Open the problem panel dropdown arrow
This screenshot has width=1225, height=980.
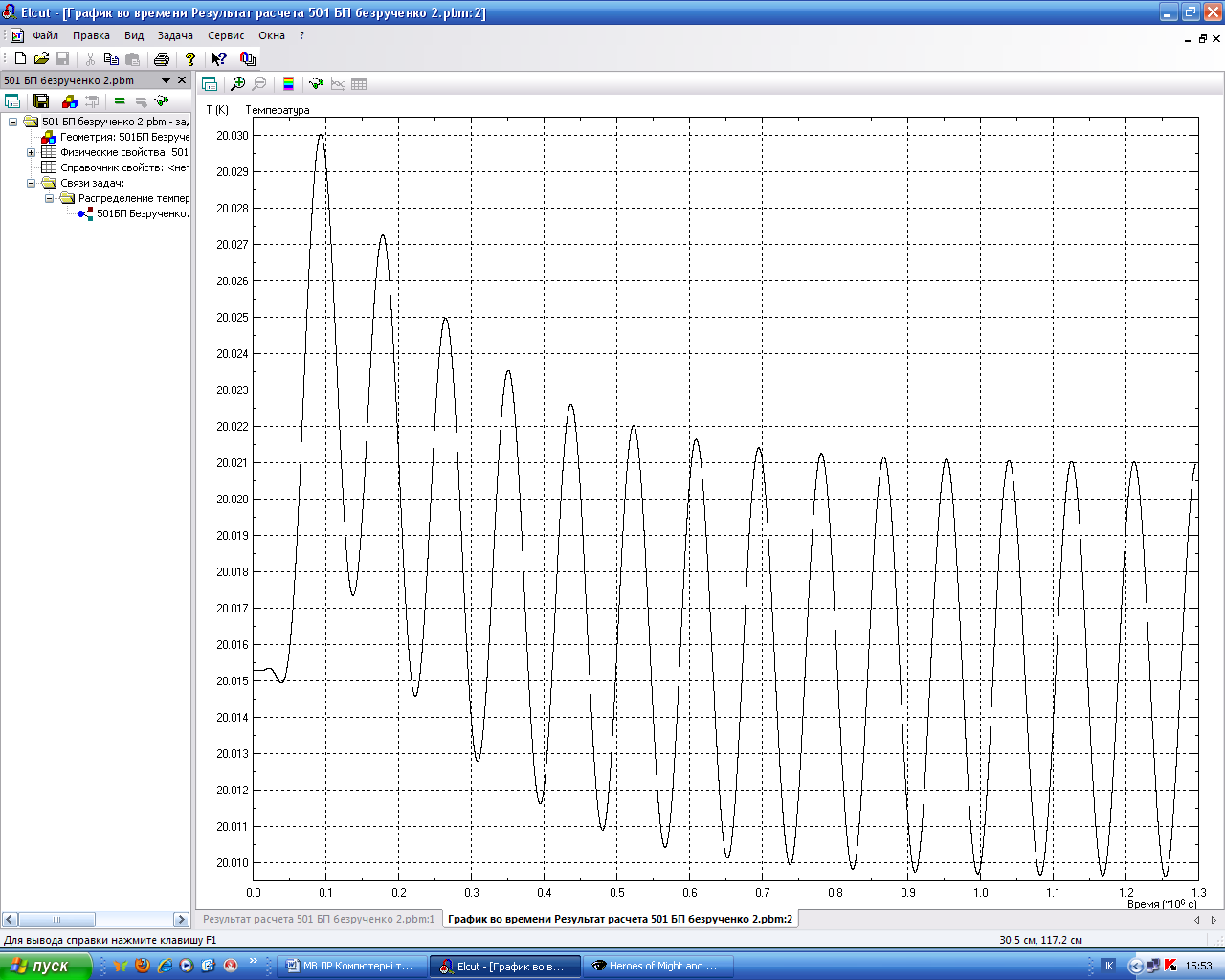pos(166,80)
